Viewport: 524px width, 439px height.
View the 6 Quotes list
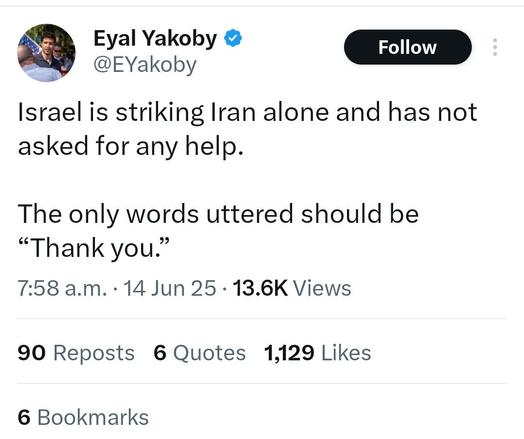pos(200,353)
